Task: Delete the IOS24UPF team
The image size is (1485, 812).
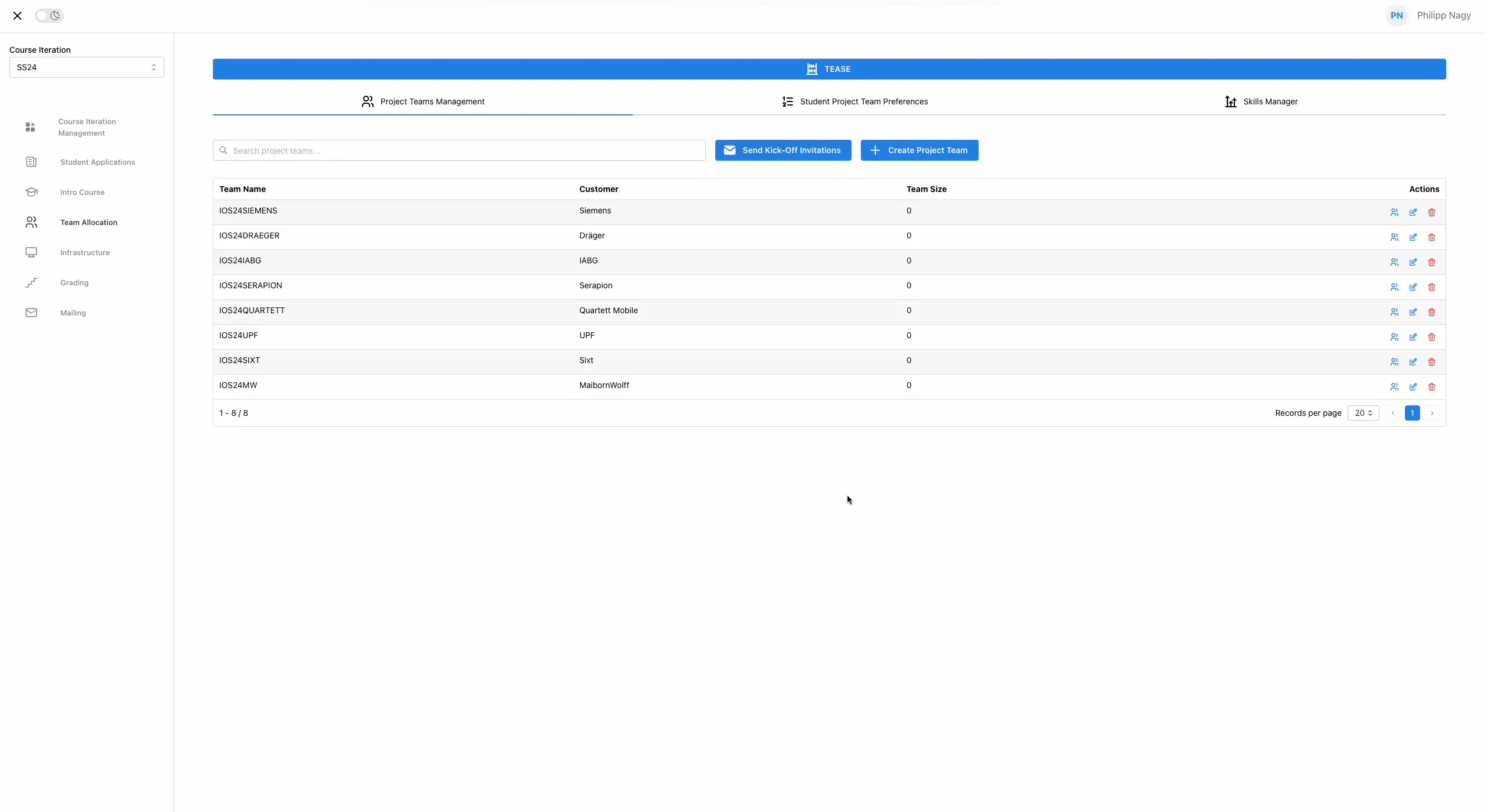Action: [1432, 337]
